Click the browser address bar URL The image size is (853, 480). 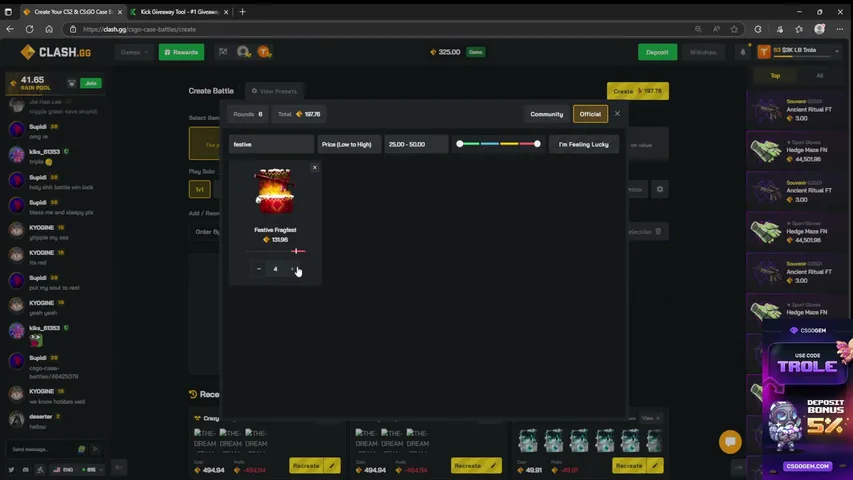pos(140,29)
